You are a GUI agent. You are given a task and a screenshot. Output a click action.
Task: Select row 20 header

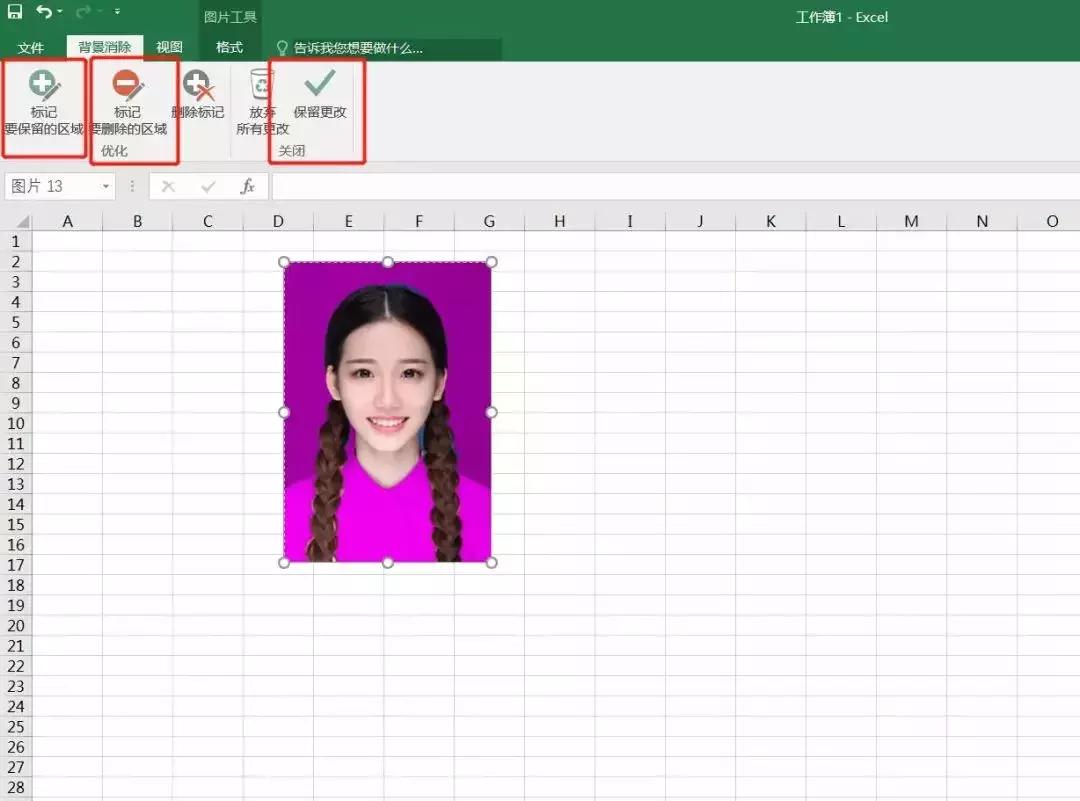[x=16, y=626]
